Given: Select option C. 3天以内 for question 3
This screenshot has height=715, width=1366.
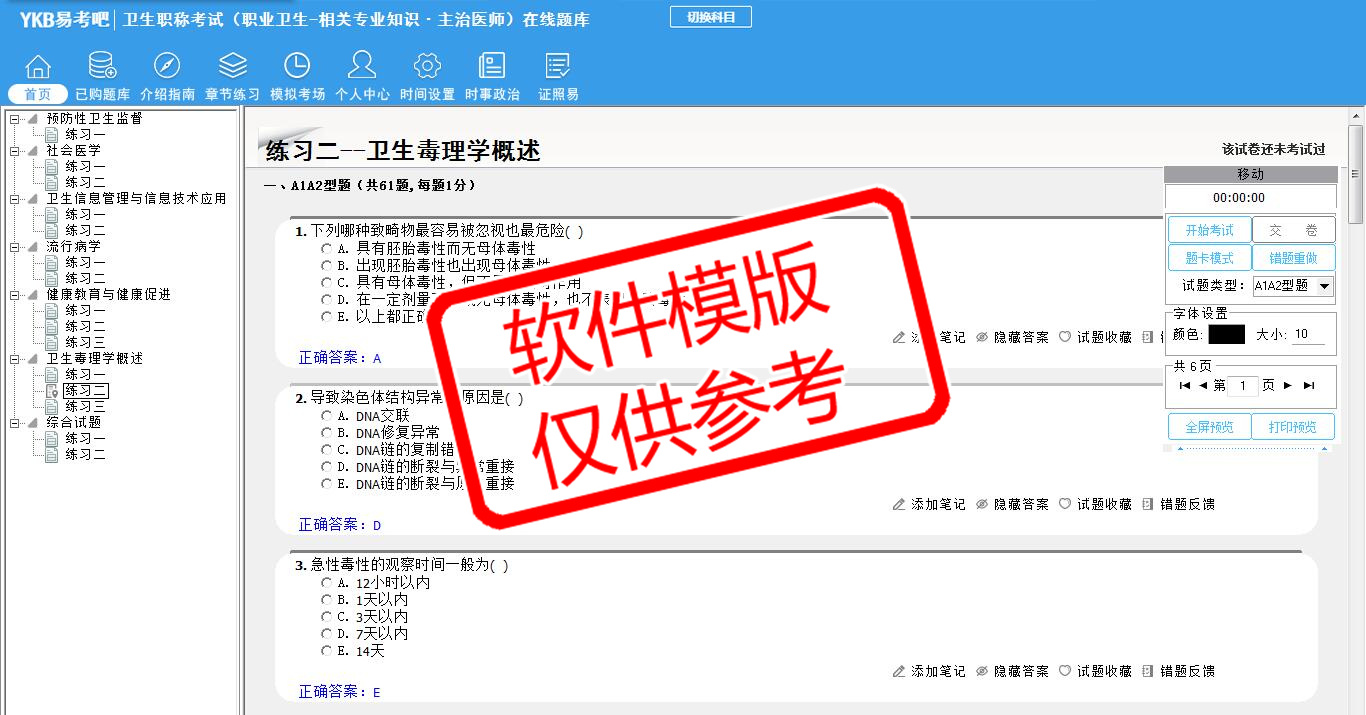Looking at the screenshot, I should tap(326, 617).
